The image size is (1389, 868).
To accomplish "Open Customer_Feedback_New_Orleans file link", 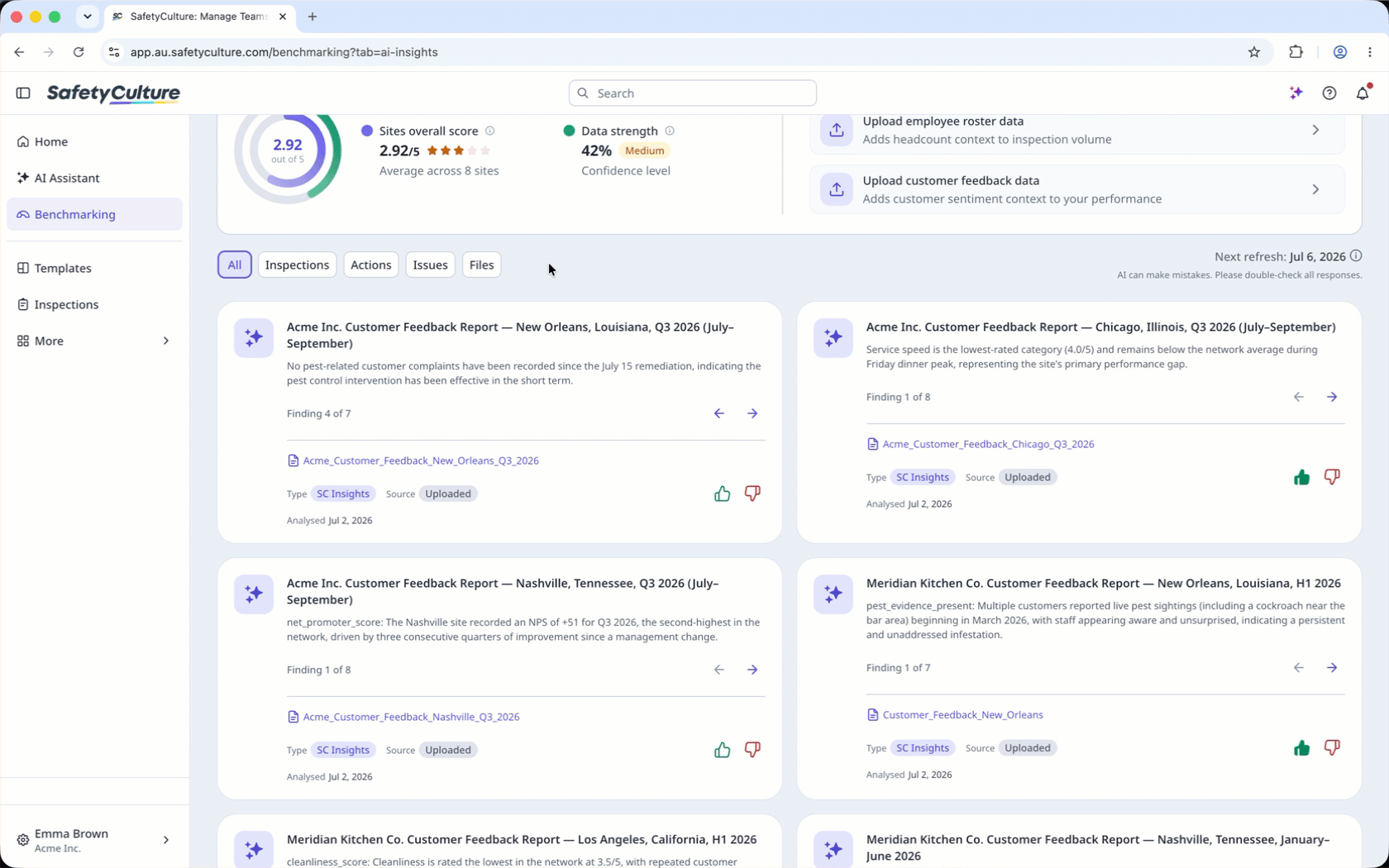I will [x=962, y=715].
